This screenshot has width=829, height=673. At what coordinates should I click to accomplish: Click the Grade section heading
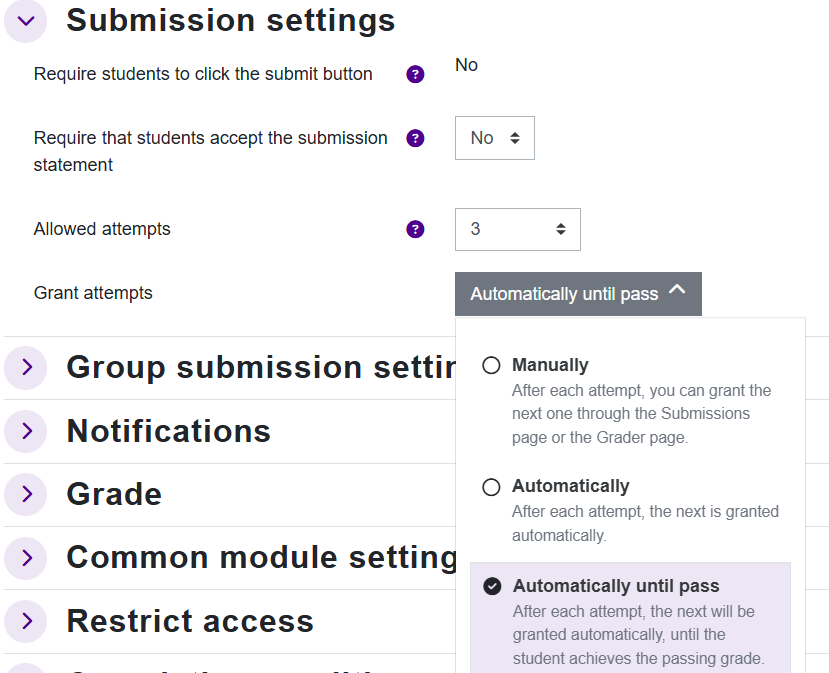click(114, 494)
